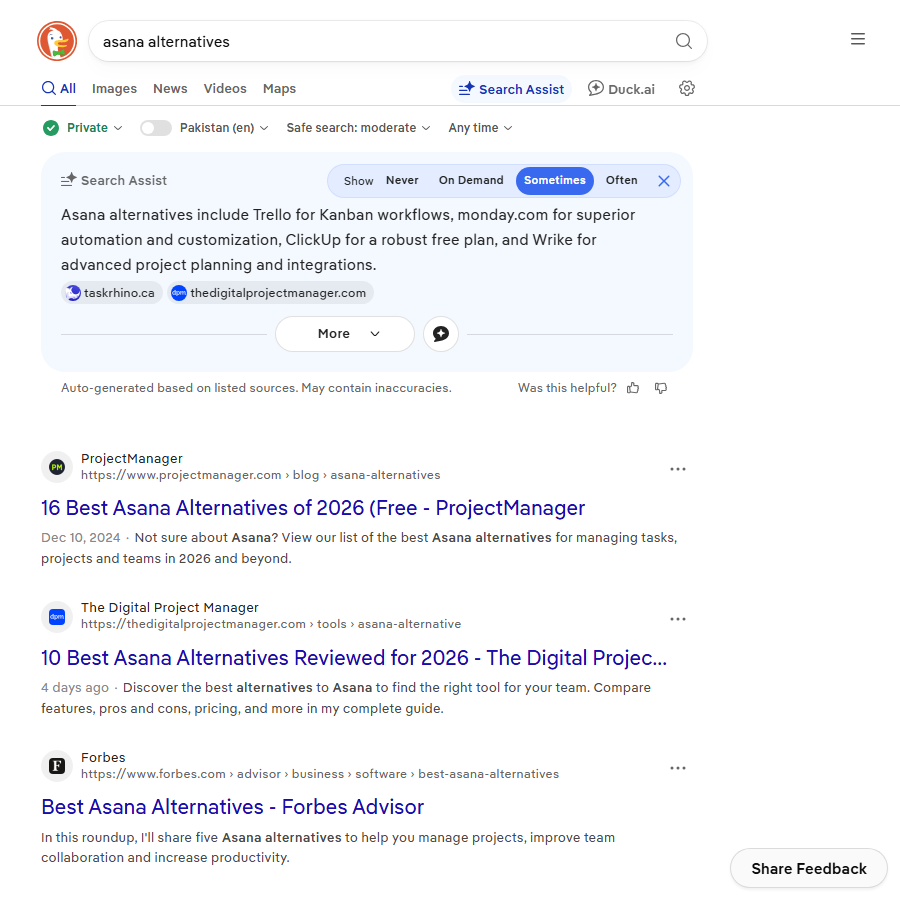The width and height of the screenshot is (900, 900).
Task: Switch to the All tab
Action: pos(59,89)
